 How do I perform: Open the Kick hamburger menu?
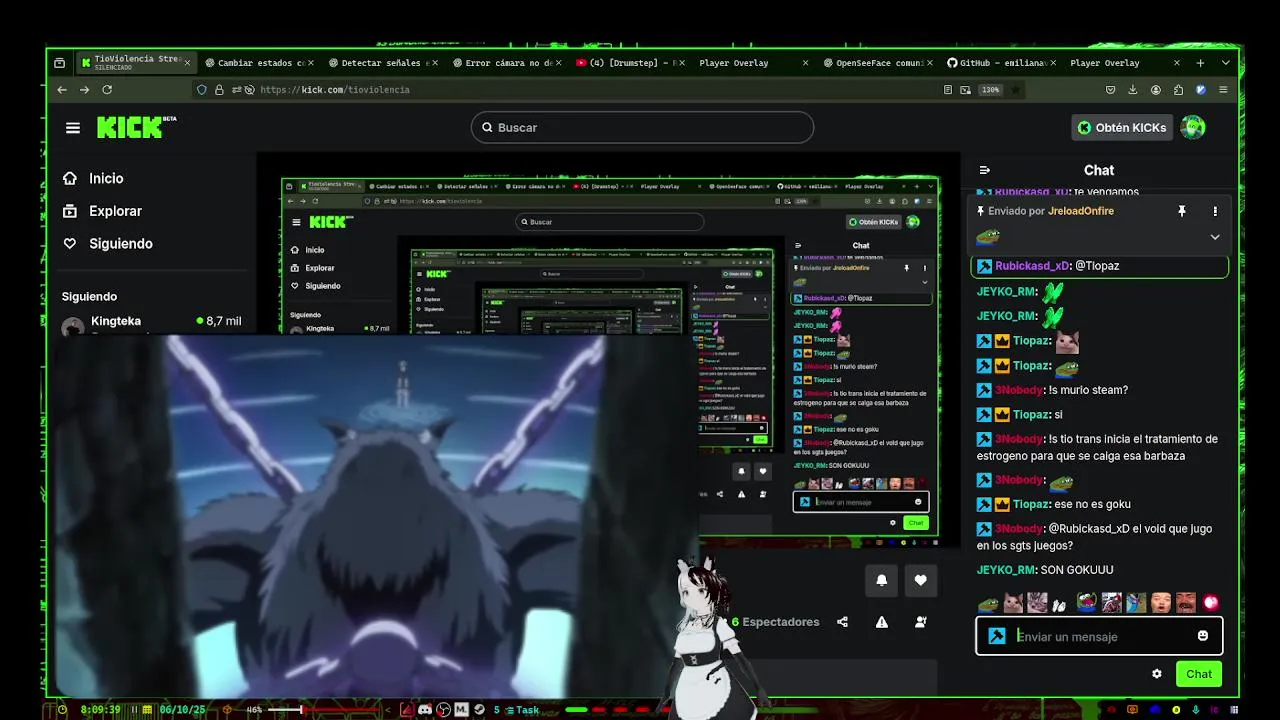pyautogui.click(x=73, y=128)
